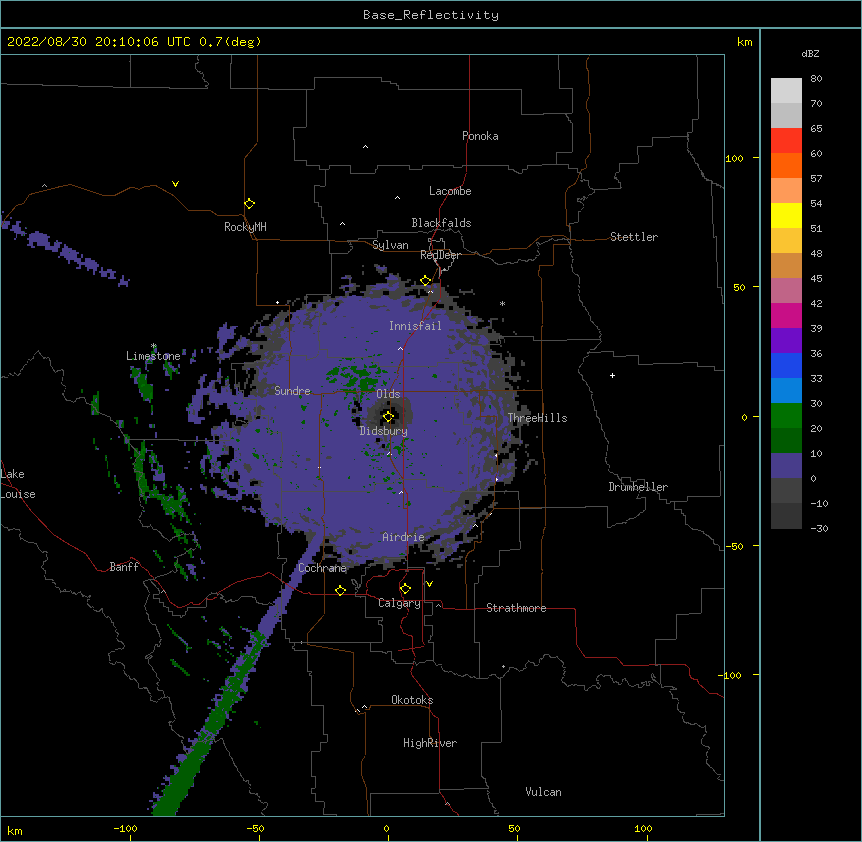Click the HighRiver label
The width and height of the screenshot is (862, 842).
click(430, 743)
